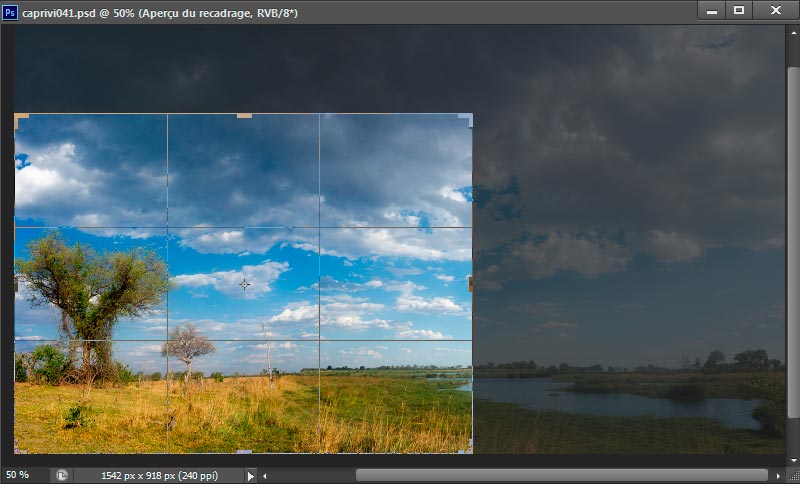Click the top-right crop corner handle

click(468, 118)
